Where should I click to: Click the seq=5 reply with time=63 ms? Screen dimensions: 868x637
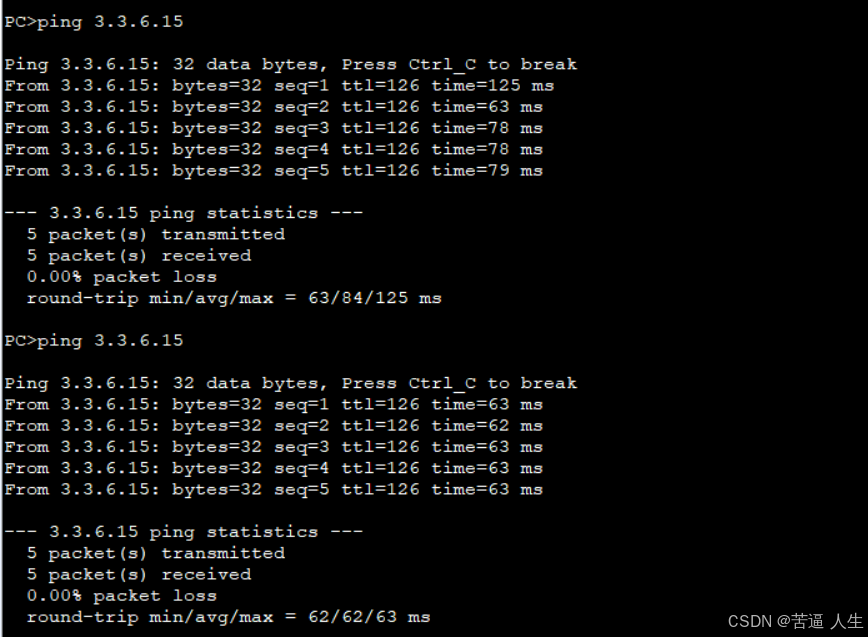tap(273, 490)
